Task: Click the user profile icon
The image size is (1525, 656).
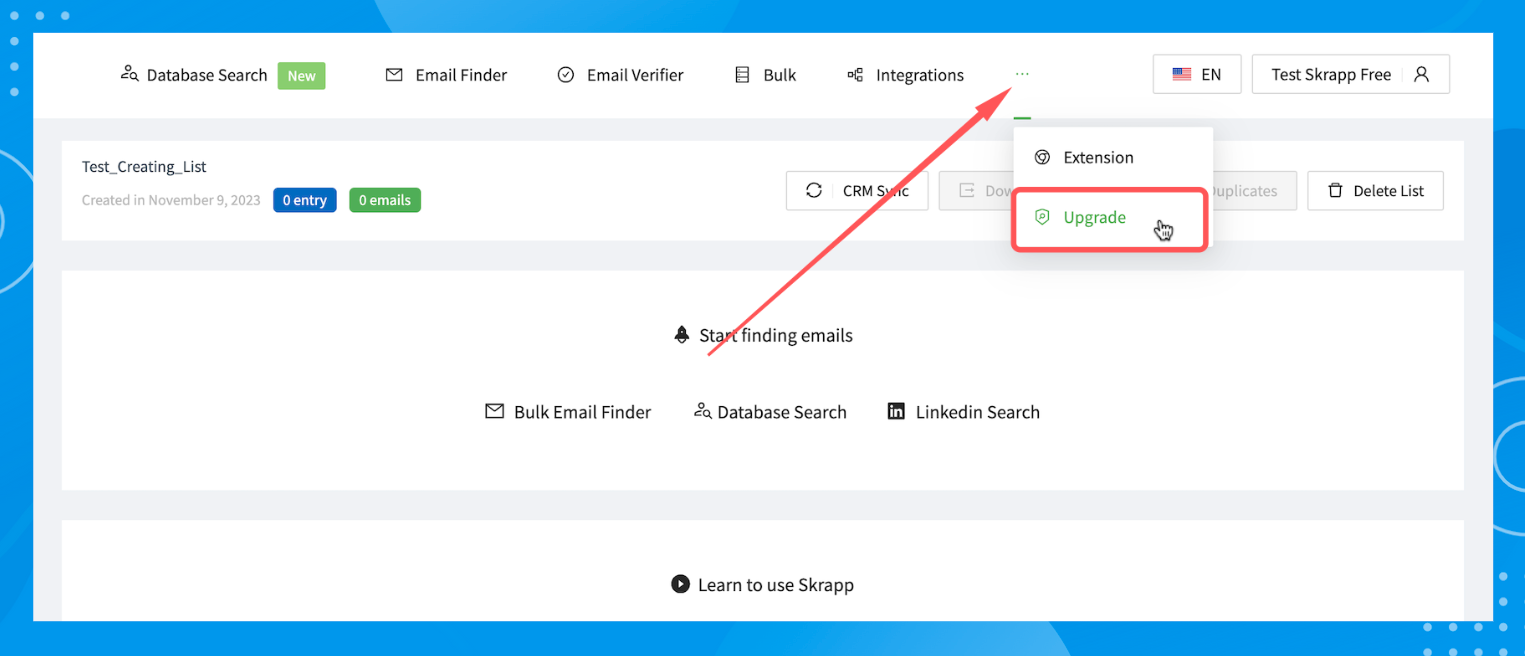Action: pyautogui.click(x=1422, y=75)
